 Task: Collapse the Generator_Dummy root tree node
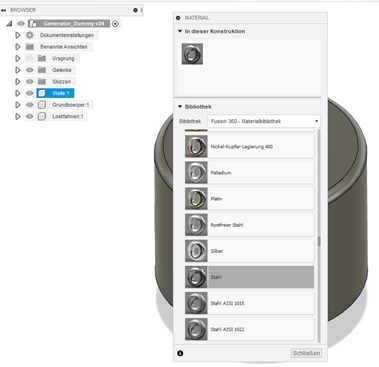point(9,24)
